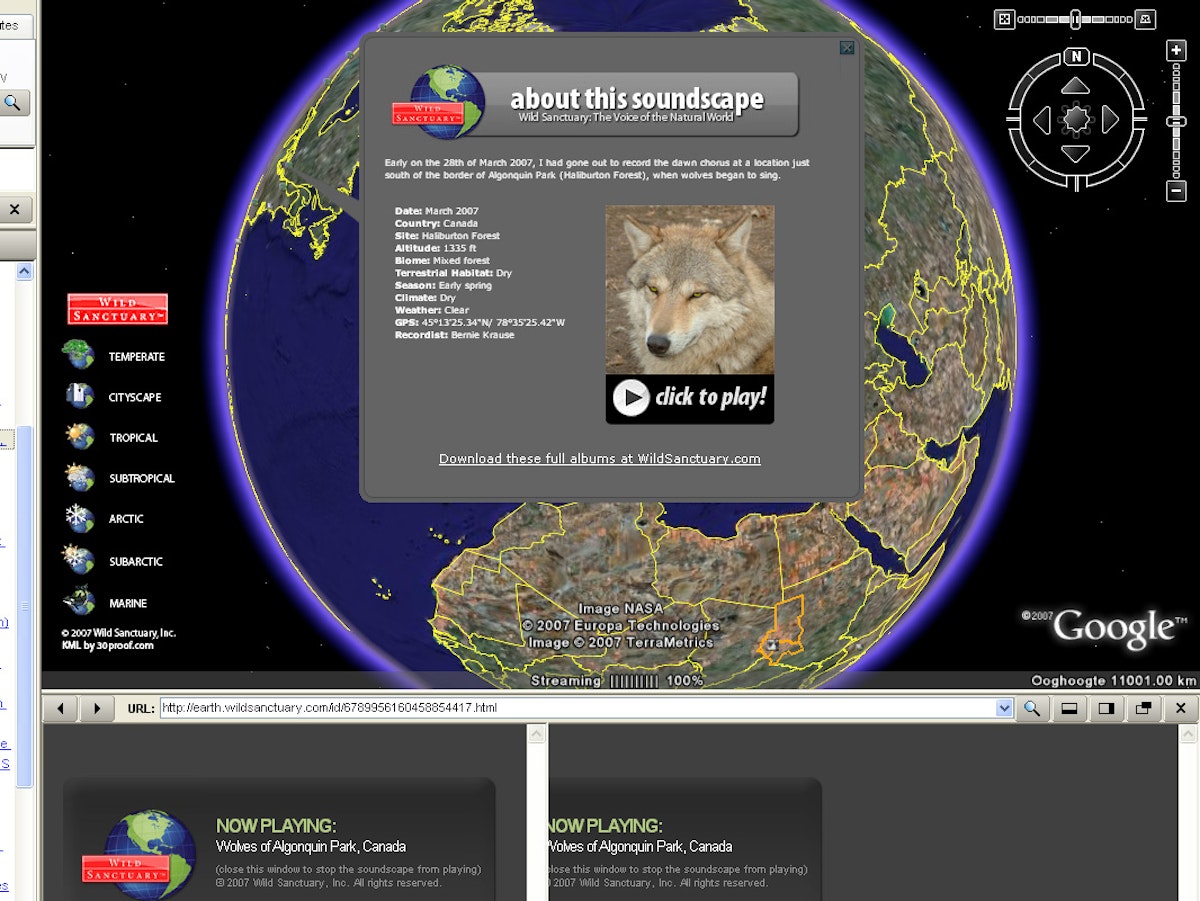Click the Wild Sanctuary red logo
1200x901 pixels.
click(x=116, y=308)
